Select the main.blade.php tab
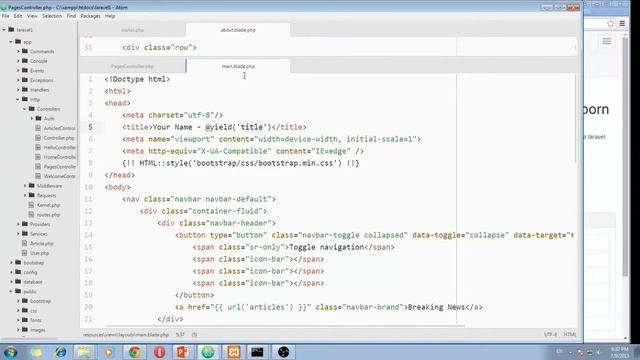This screenshot has height=360, width=640. pos(238,66)
